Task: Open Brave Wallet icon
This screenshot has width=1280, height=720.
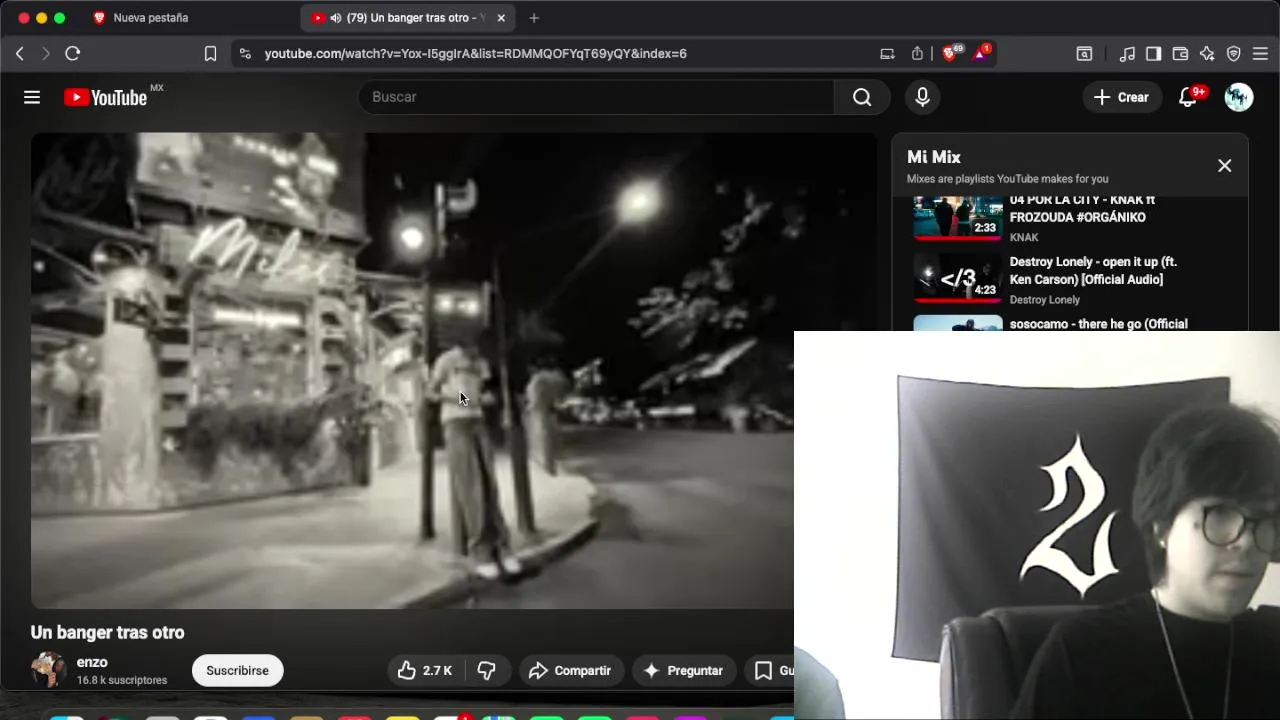Action: (1180, 54)
